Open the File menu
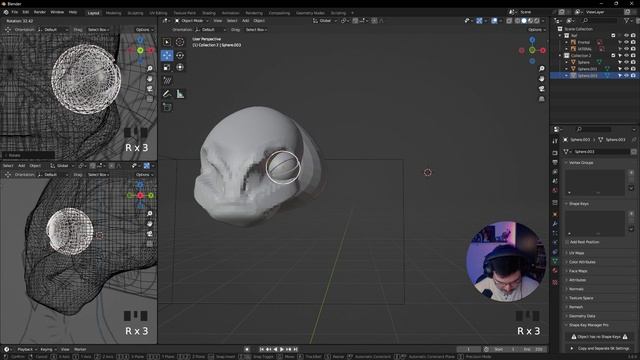The width and height of the screenshot is (640, 360). point(15,12)
